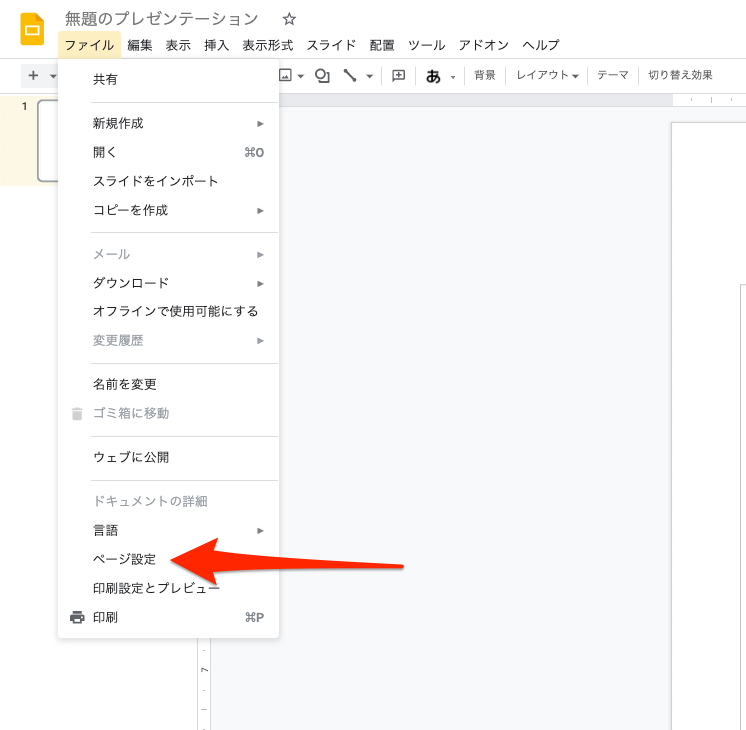Rename via the 無題のプレゼンテーション title
The width and height of the screenshot is (746, 730).
pos(161,19)
